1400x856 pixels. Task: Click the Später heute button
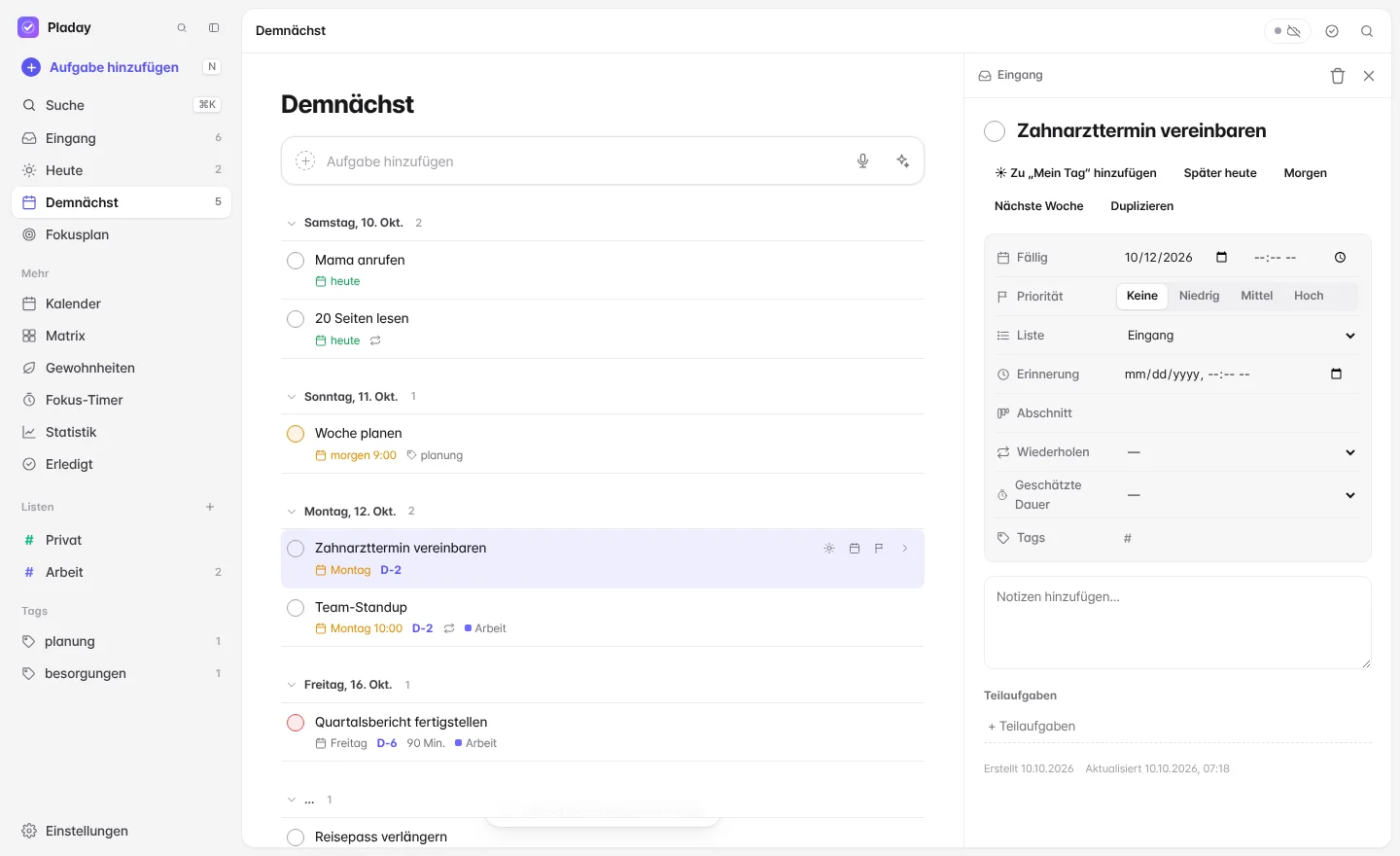[x=1220, y=173]
